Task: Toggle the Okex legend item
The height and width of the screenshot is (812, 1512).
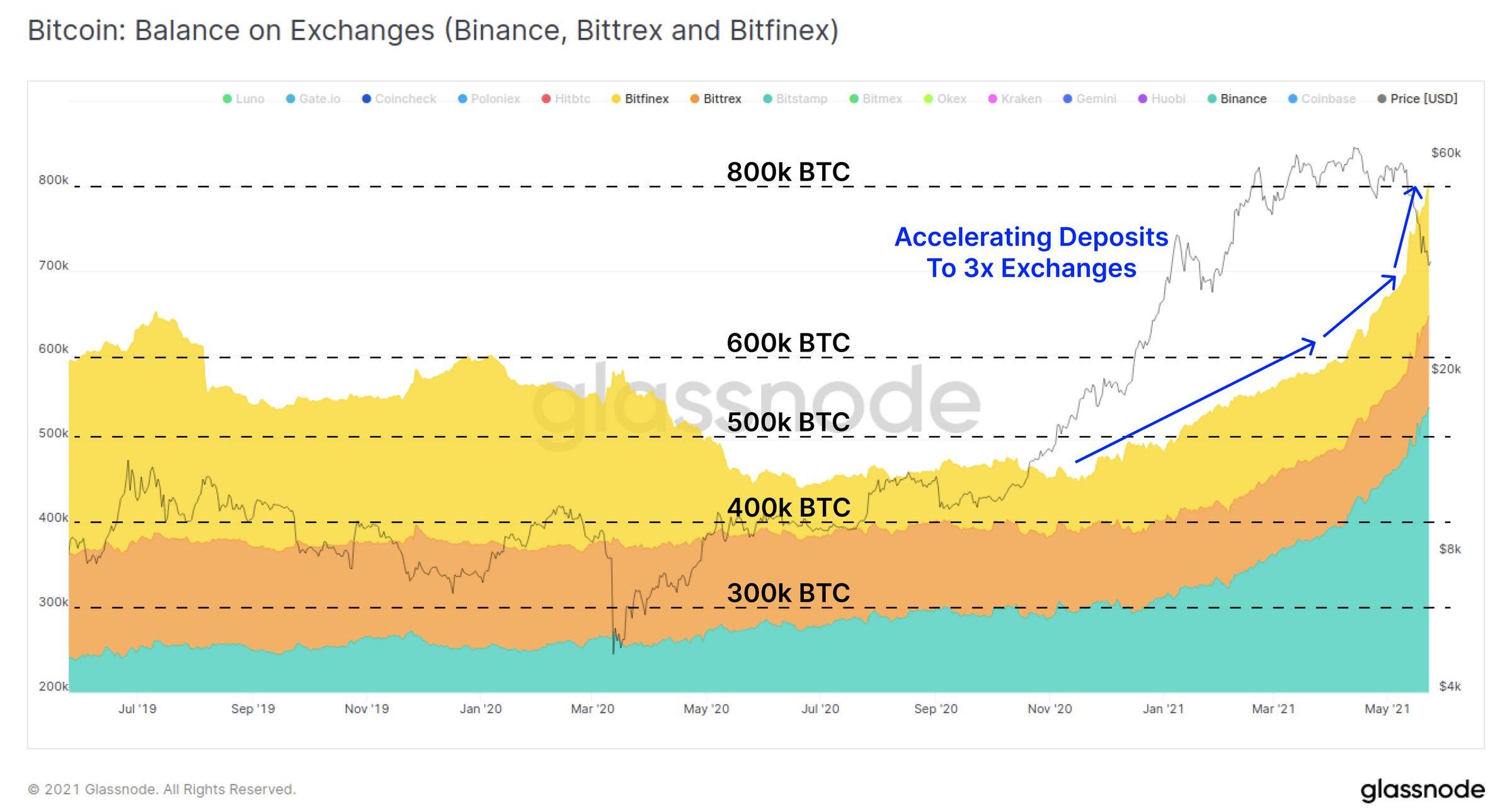Action: [951, 99]
